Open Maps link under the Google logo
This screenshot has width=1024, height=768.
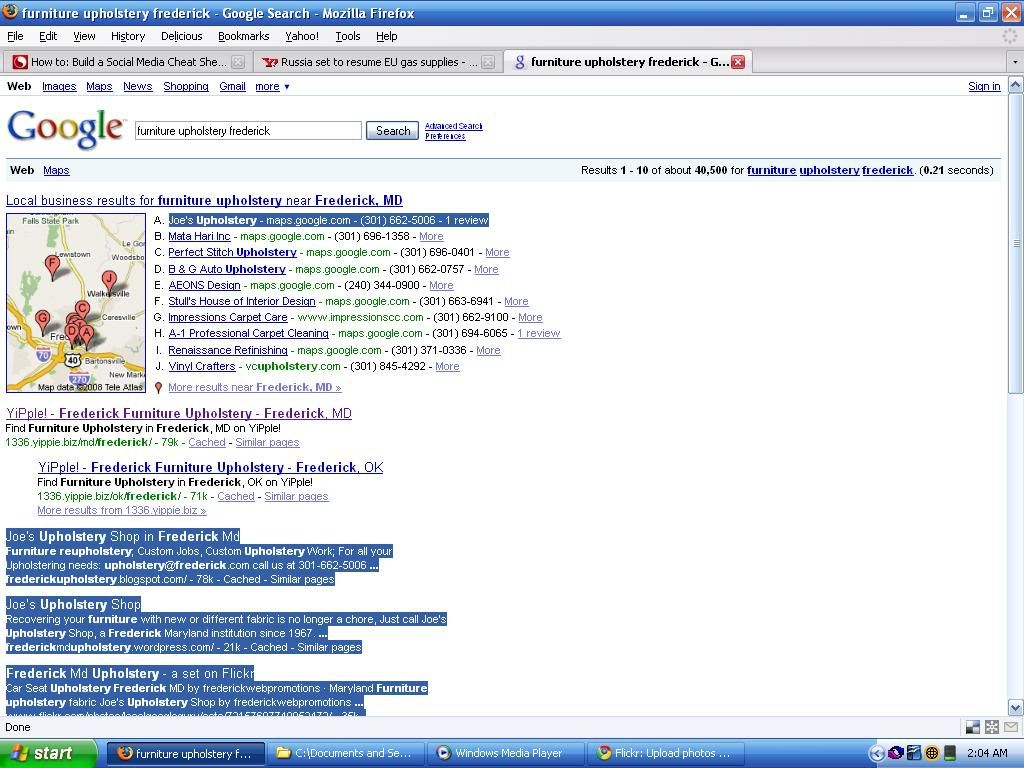tap(56, 170)
